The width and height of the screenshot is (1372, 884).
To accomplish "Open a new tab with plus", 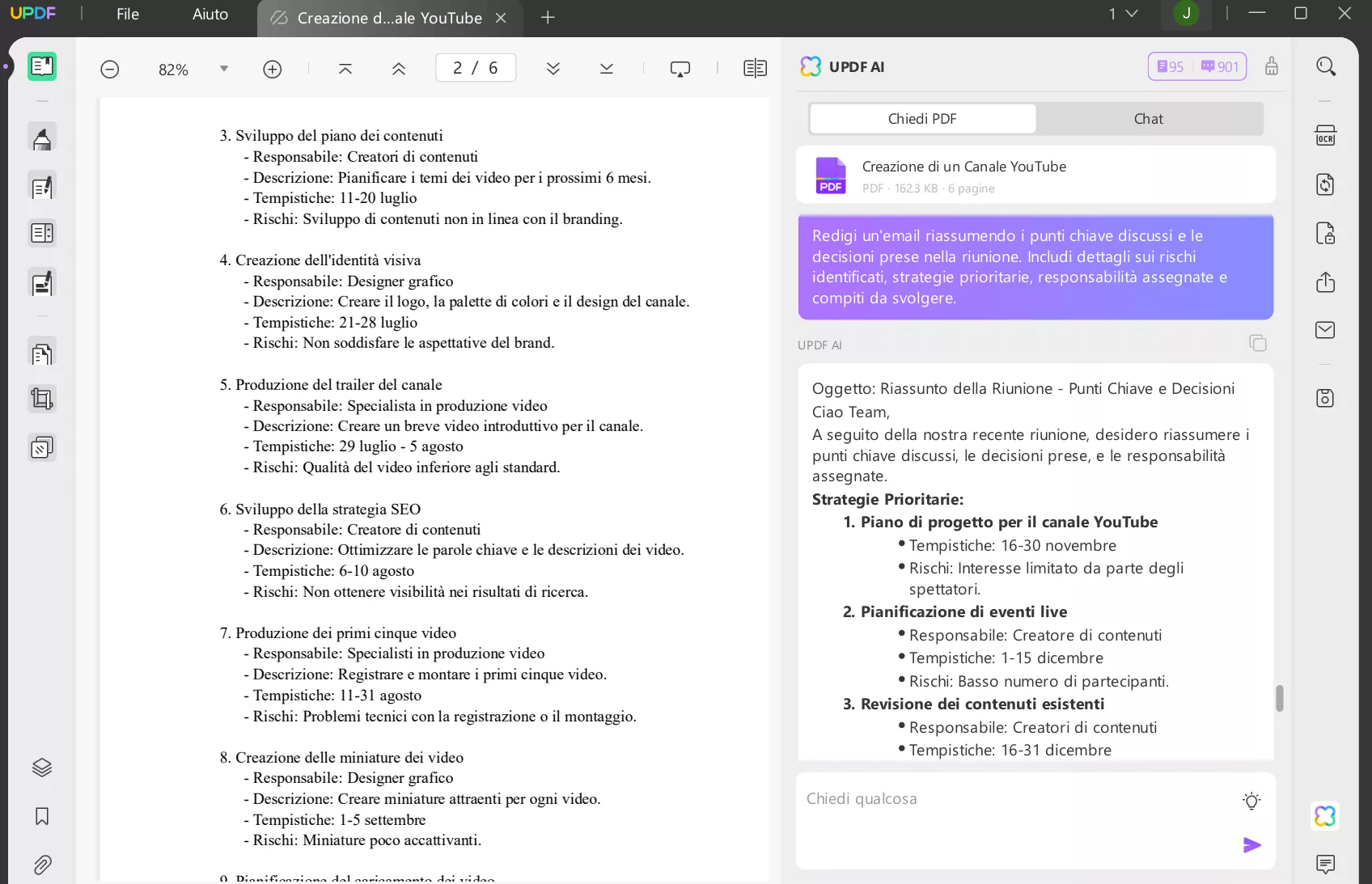I will (x=548, y=17).
